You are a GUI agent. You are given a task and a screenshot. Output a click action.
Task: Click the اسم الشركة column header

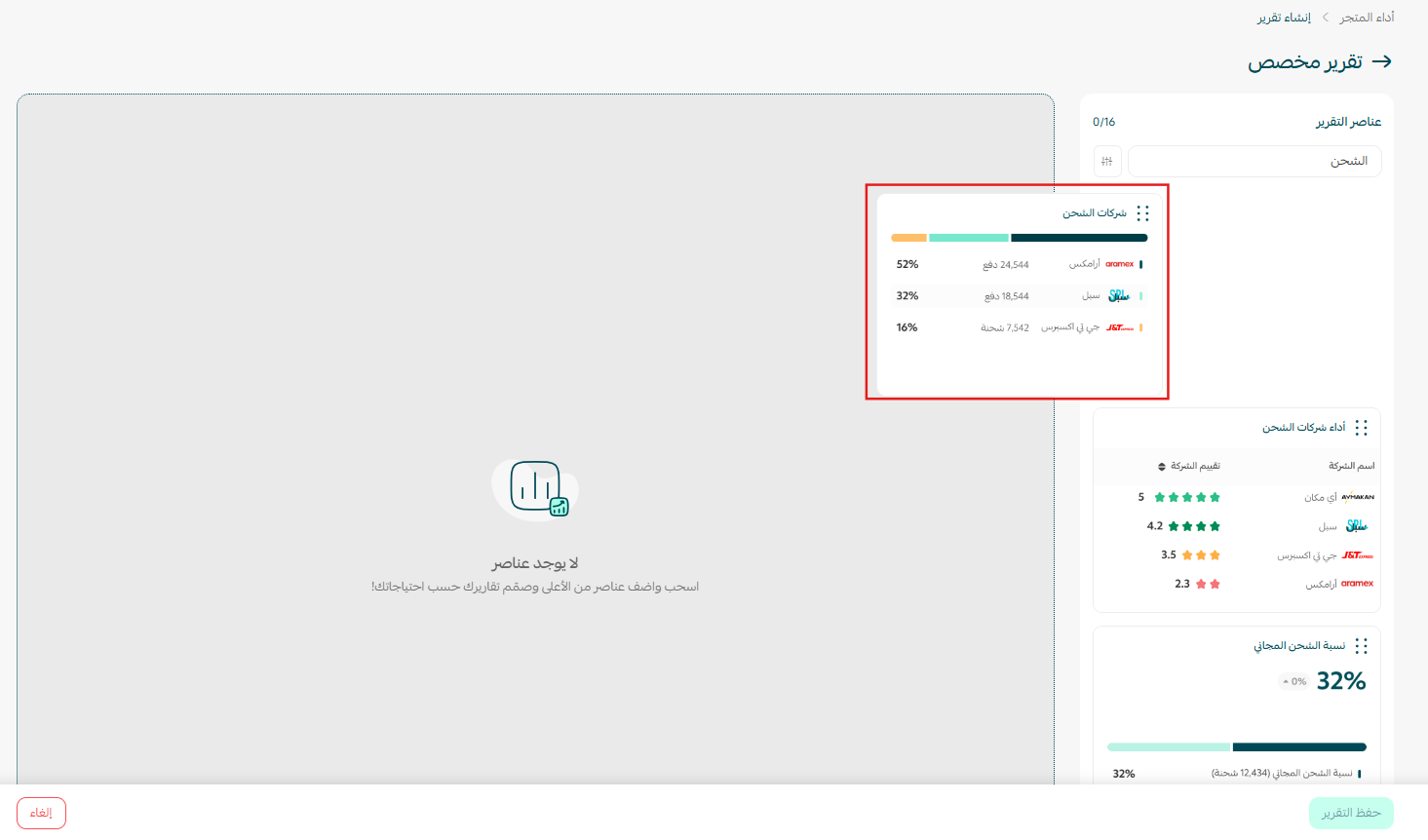tap(1351, 466)
